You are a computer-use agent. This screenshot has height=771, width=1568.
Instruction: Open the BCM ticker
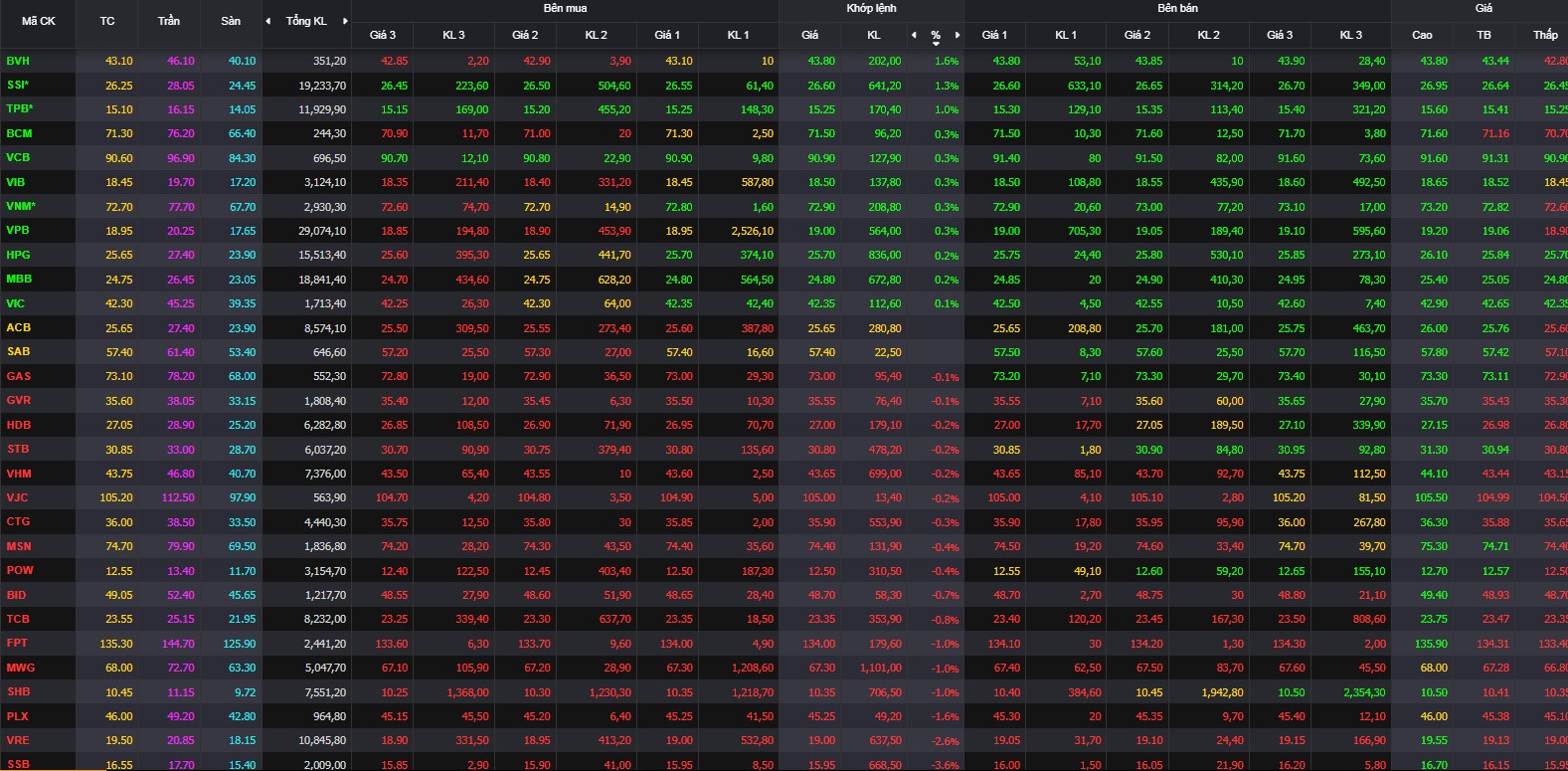pyautogui.click(x=19, y=133)
